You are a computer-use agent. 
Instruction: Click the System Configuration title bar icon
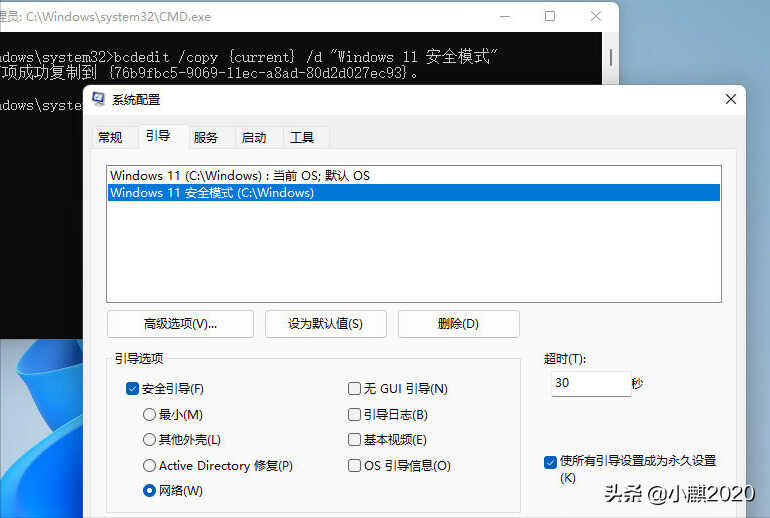(x=99, y=99)
